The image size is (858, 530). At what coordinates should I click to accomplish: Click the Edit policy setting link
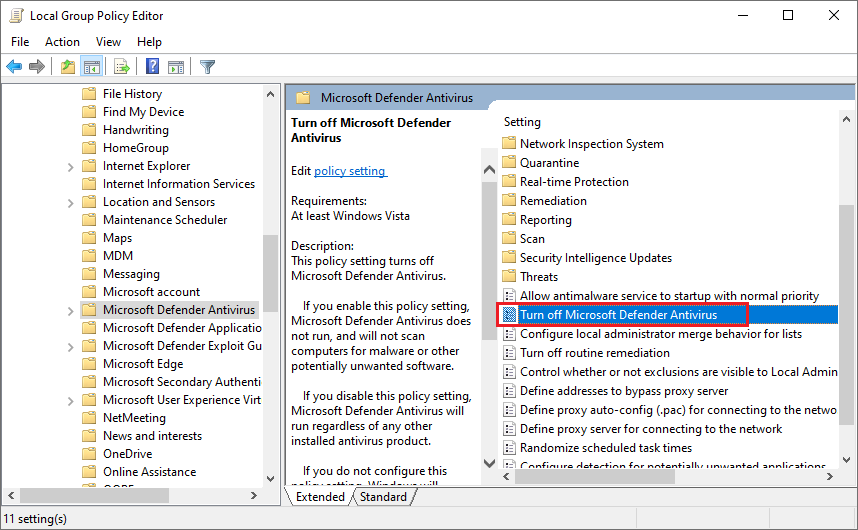click(x=350, y=171)
